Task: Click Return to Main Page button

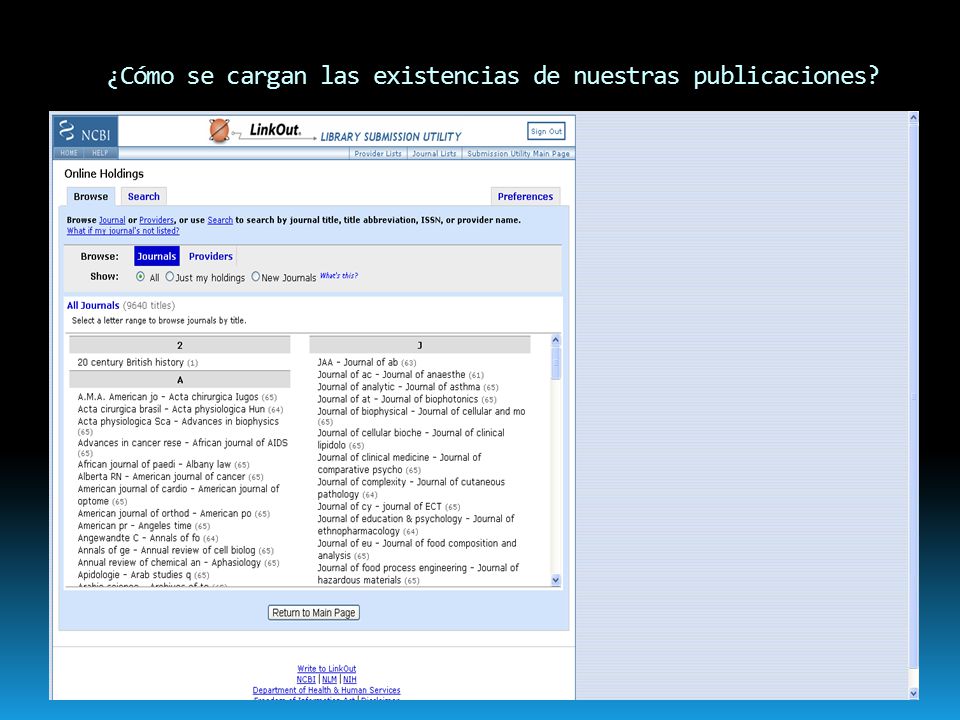Action: (x=313, y=612)
